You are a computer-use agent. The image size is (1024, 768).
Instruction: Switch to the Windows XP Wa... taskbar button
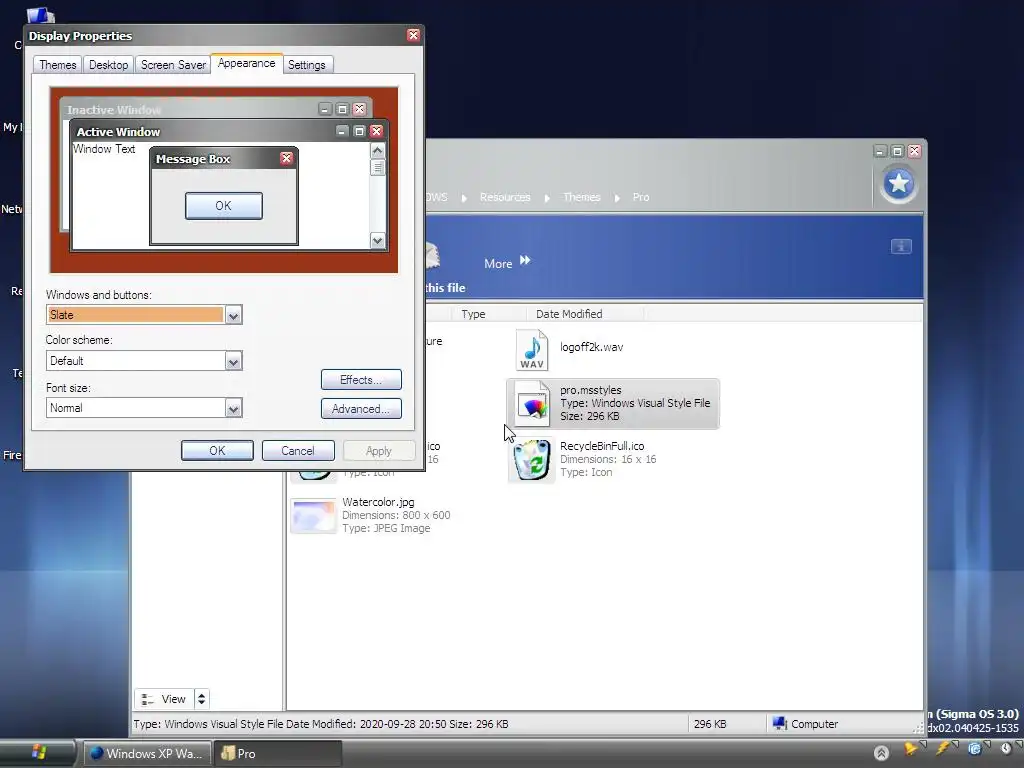147,753
